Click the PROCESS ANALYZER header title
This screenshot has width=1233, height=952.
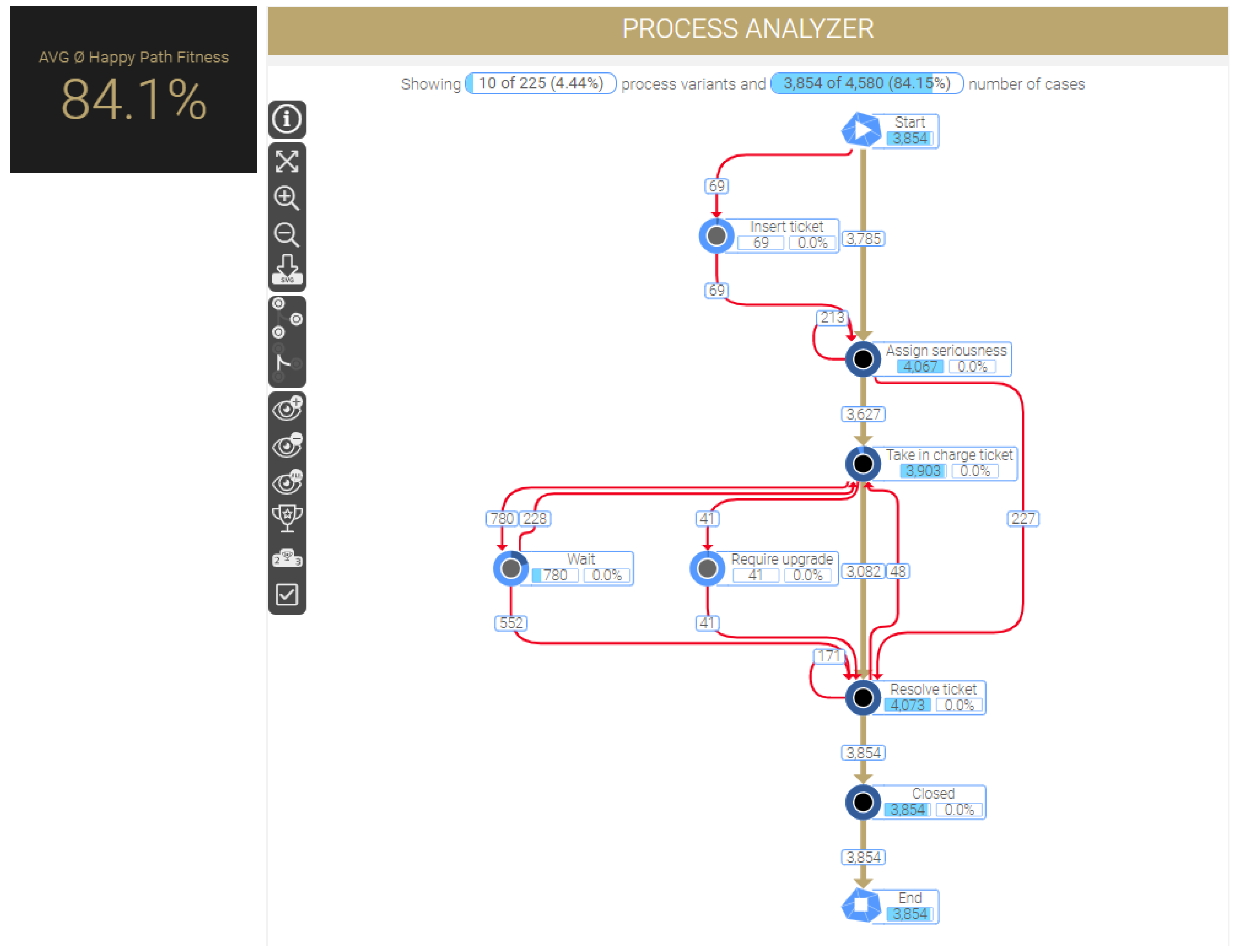click(748, 29)
